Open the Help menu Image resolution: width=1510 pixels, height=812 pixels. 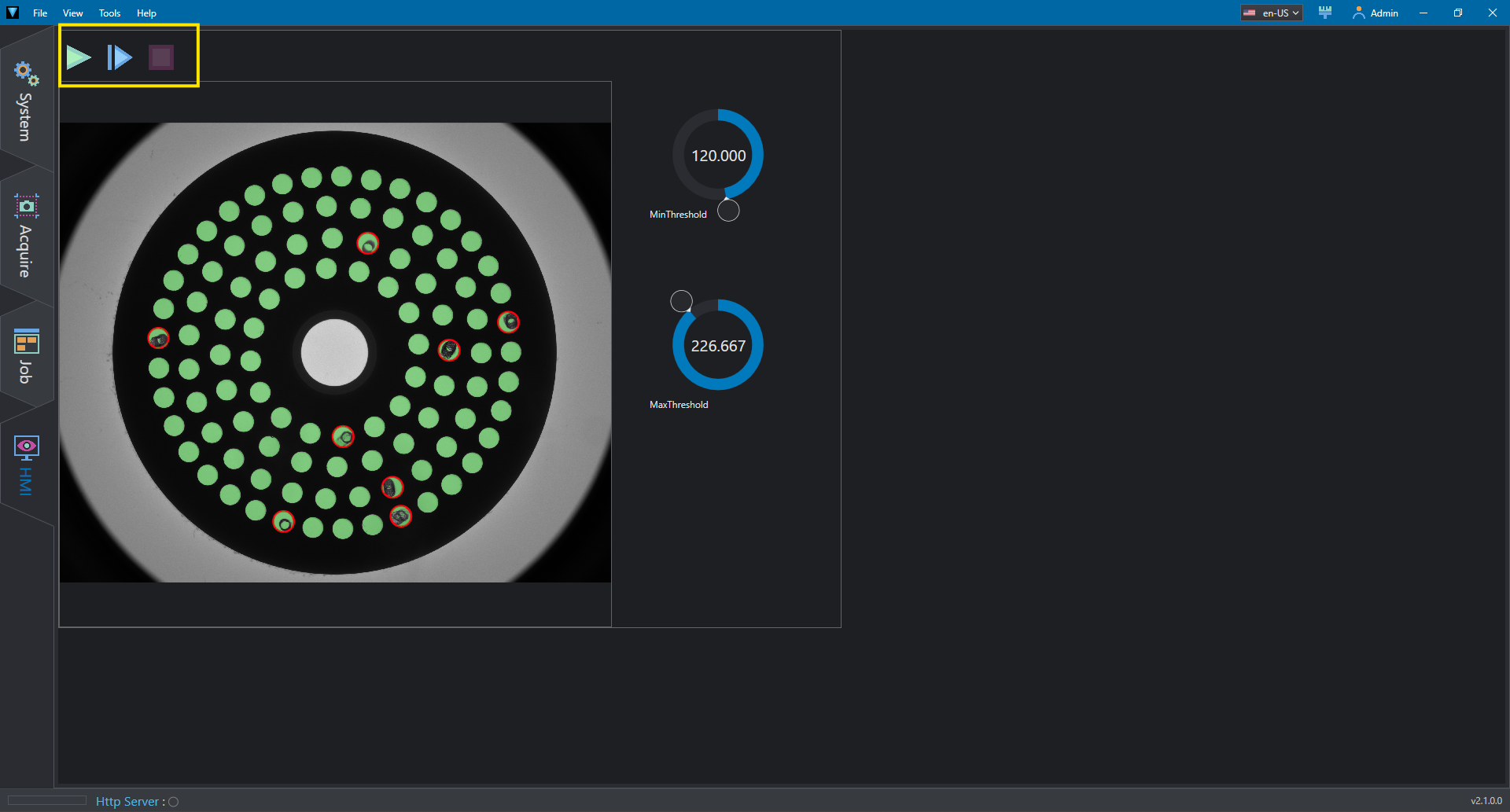click(x=146, y=13)
